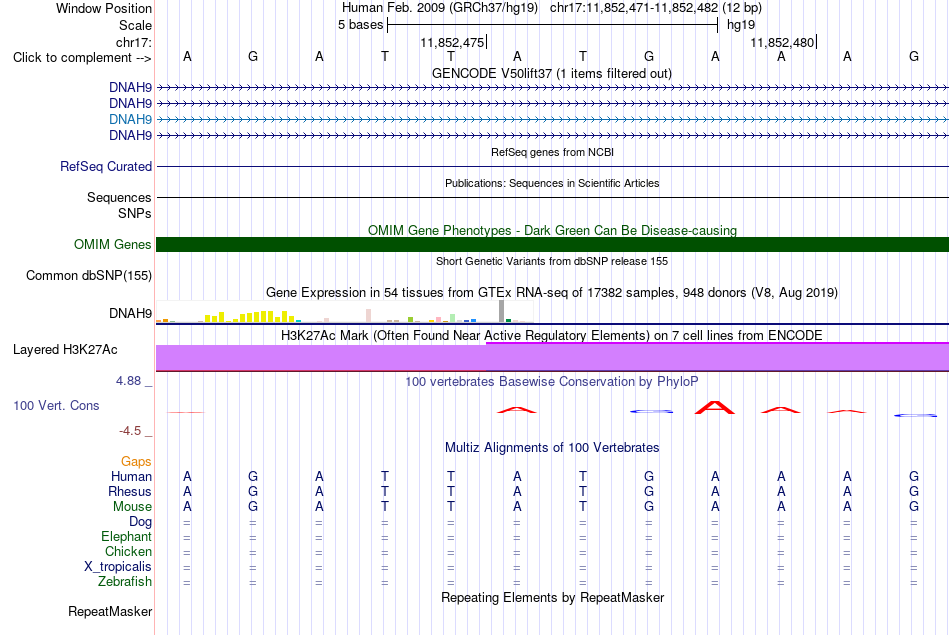Select the Zebrafish species row label
950x635 pixels.
click(125, 581)
